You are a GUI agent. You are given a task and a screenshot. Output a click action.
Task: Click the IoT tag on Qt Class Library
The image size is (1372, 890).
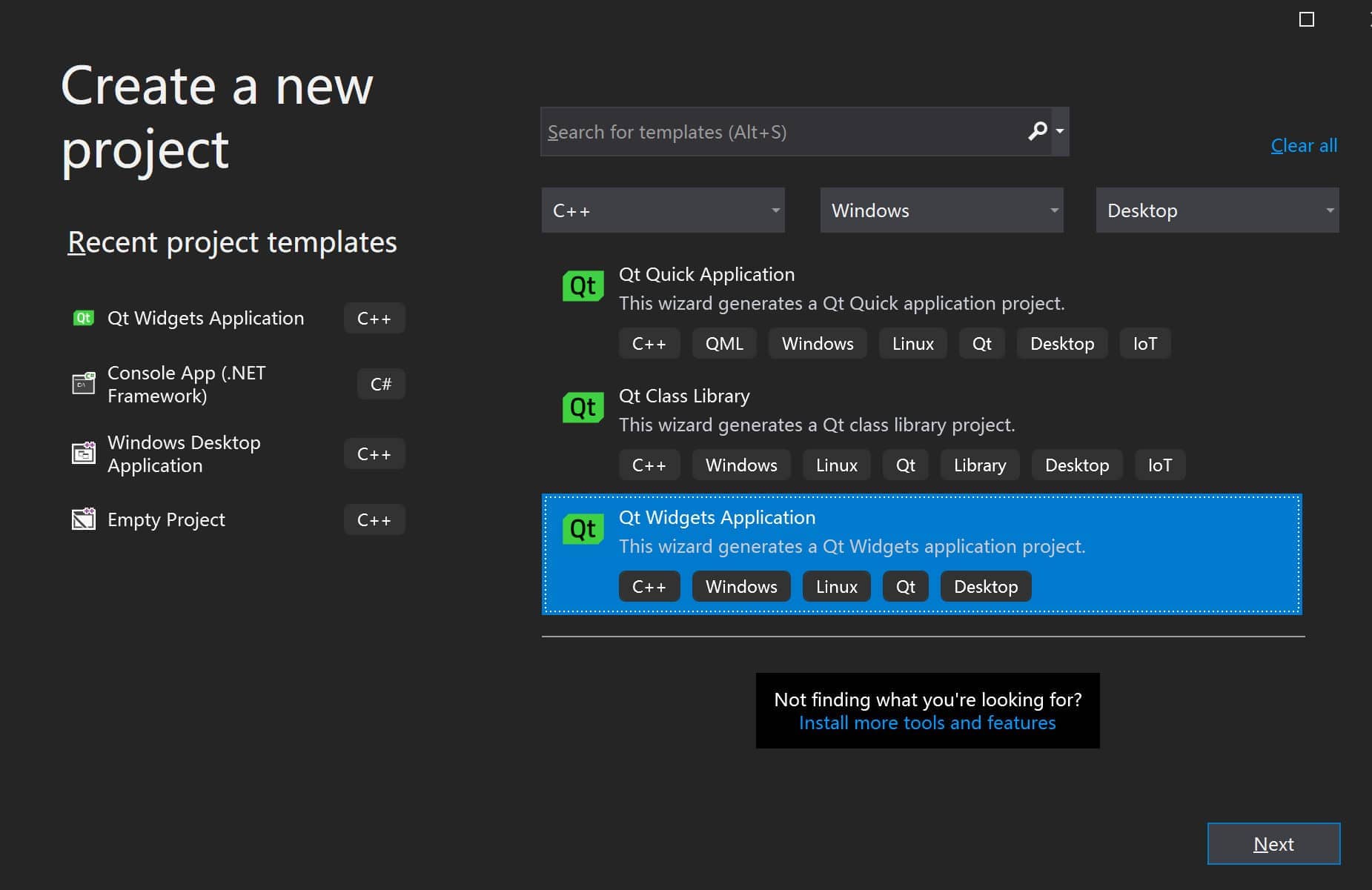(x=1160, y=465)
